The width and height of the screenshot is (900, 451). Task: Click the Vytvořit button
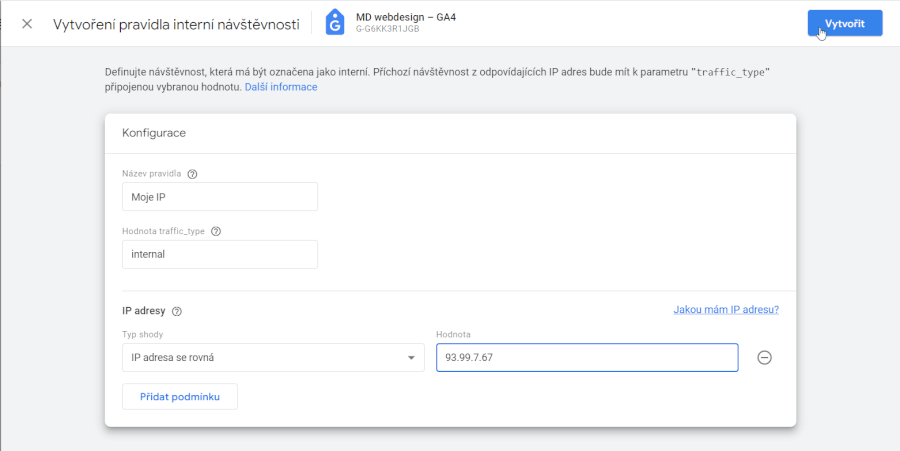[845, 23]
